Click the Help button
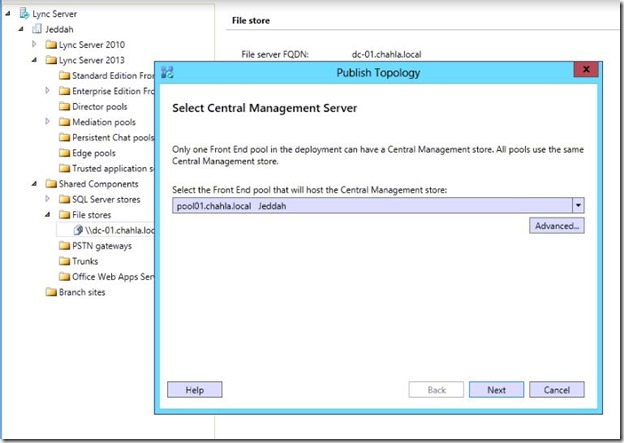Viewport: 624px width, 443px height. click(195, 390)
